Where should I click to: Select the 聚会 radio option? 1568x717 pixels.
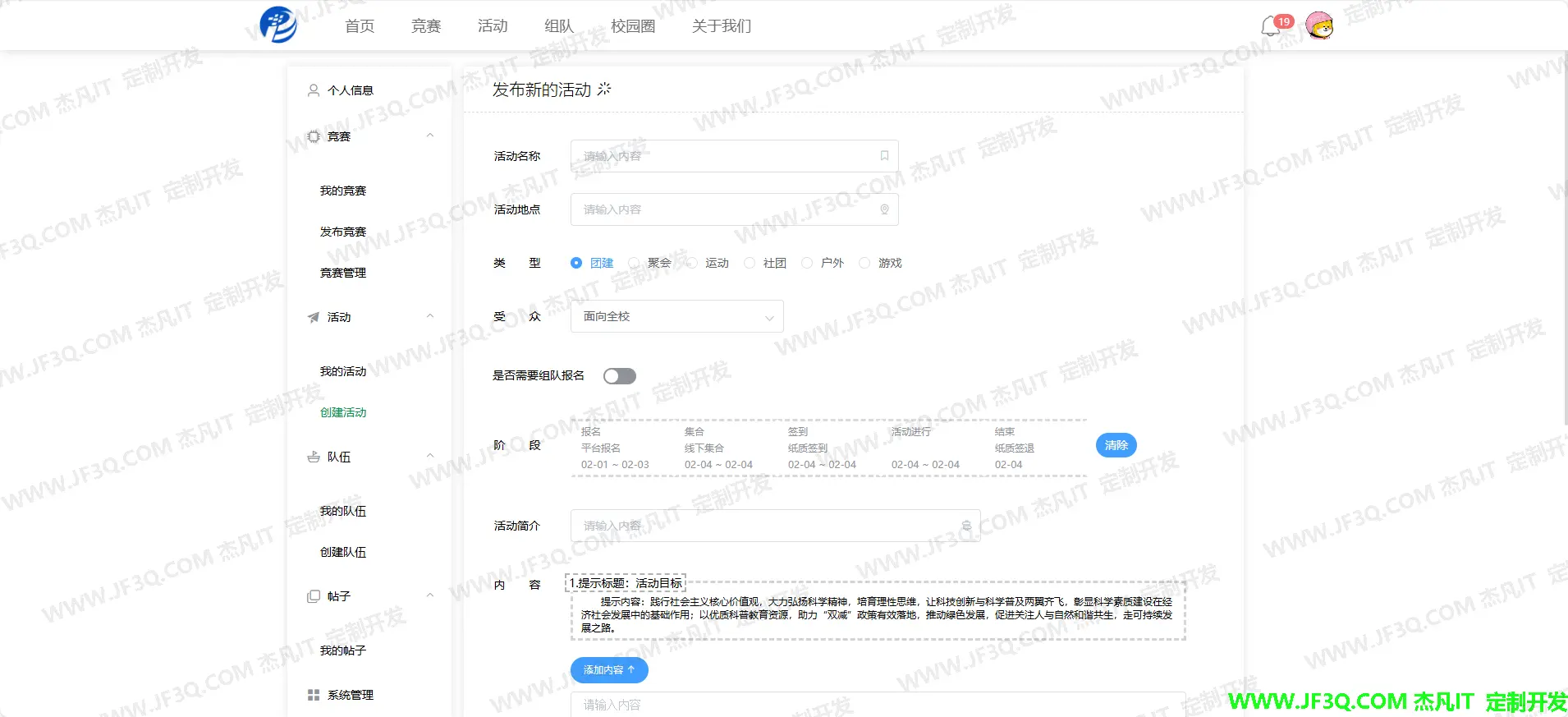pyautogui.click(x=635, y=263)
